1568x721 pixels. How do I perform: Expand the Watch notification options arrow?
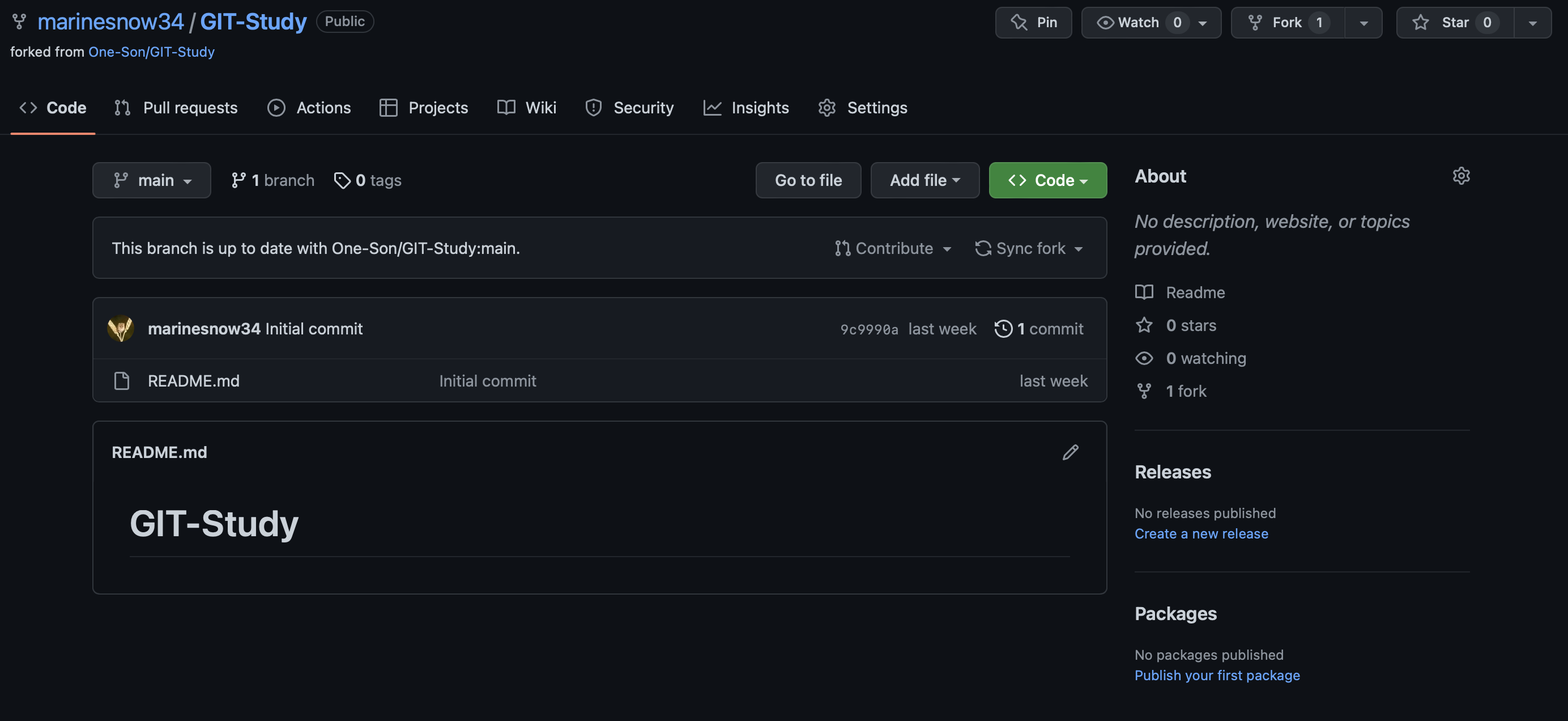point(1203,23)
